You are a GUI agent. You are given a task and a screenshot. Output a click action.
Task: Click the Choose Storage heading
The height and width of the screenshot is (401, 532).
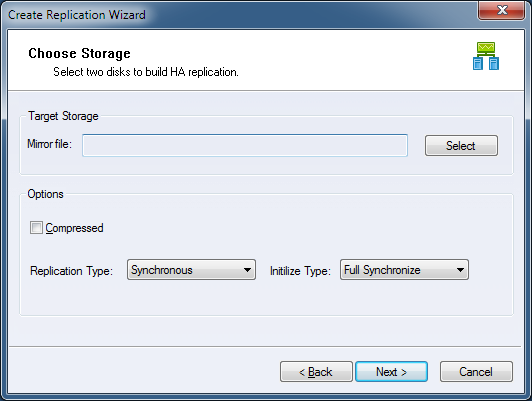pos(79,54)
